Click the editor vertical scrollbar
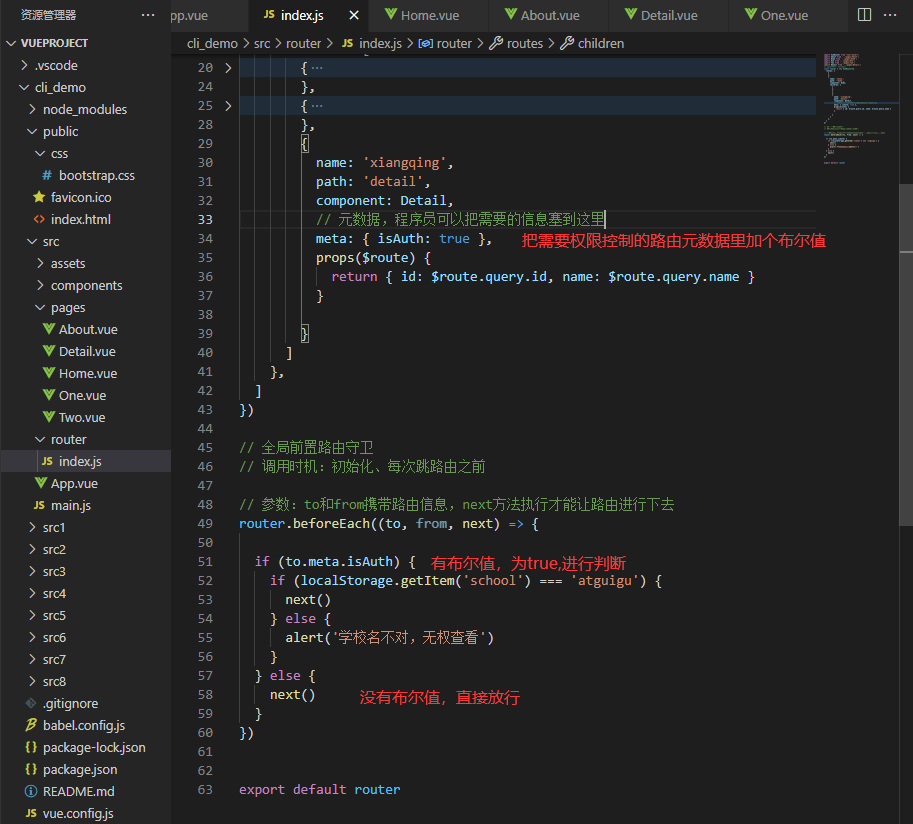This screenshot has width=913, height=824. coord(906,356)
